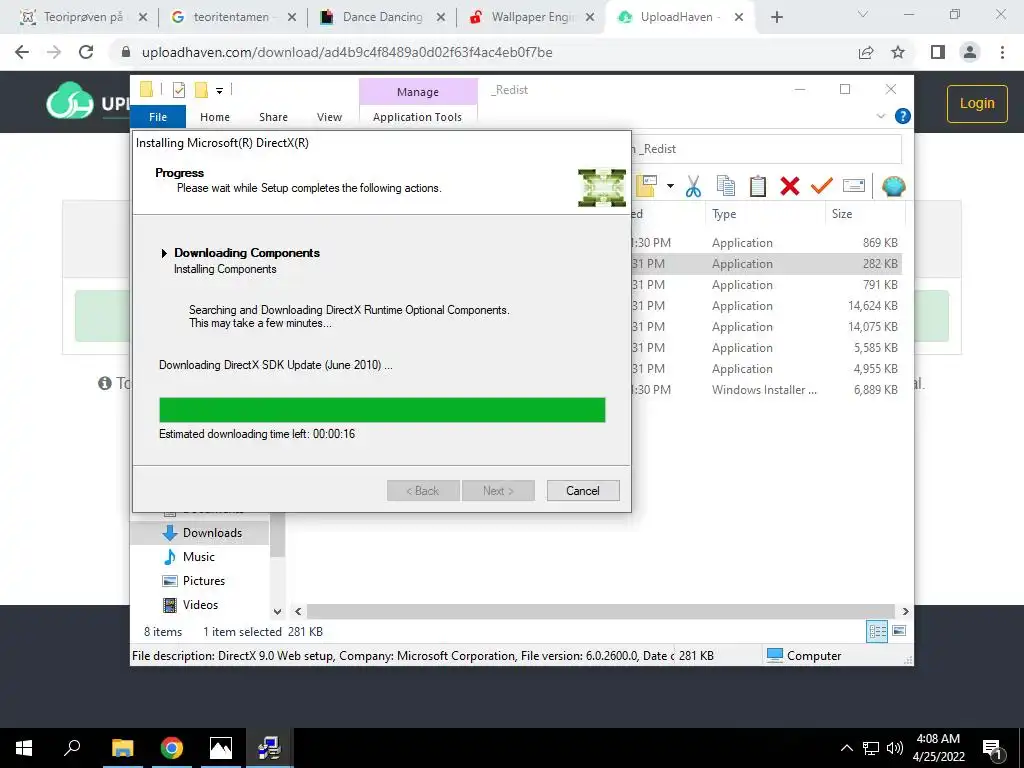Click the orange checkmark icon in toolbar

[x=822, y=186]
